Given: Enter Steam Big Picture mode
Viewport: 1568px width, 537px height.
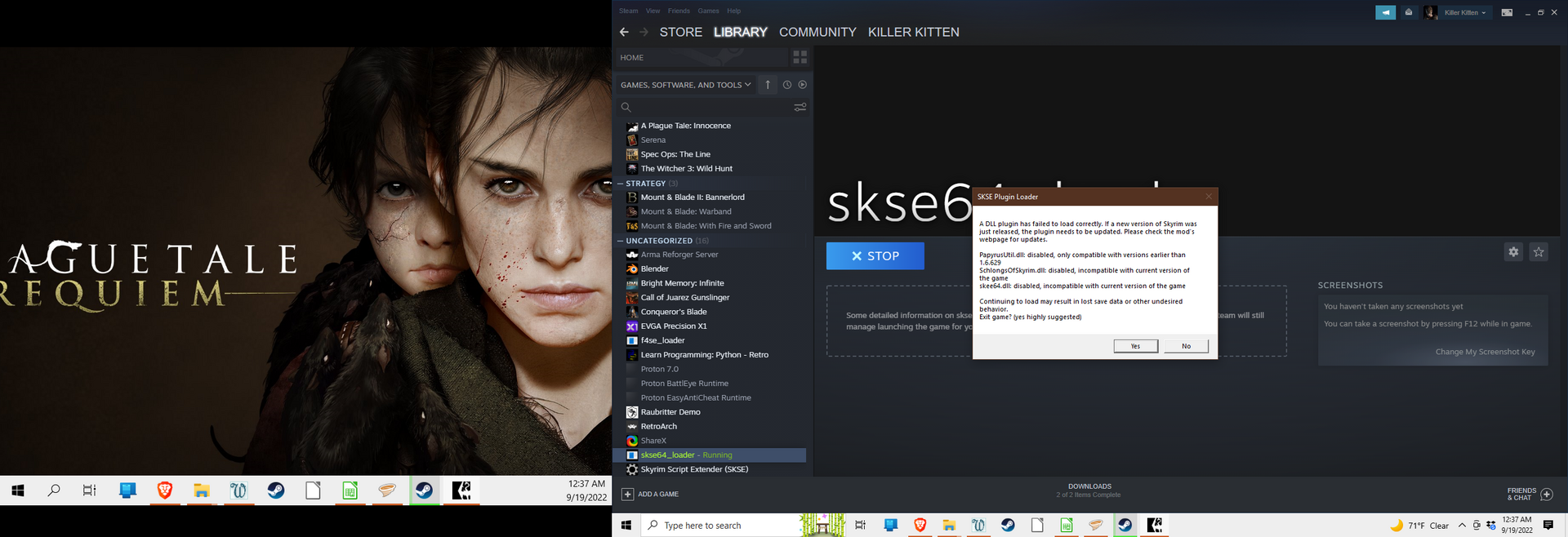Looking at the screenshot, I should 1507,12.
